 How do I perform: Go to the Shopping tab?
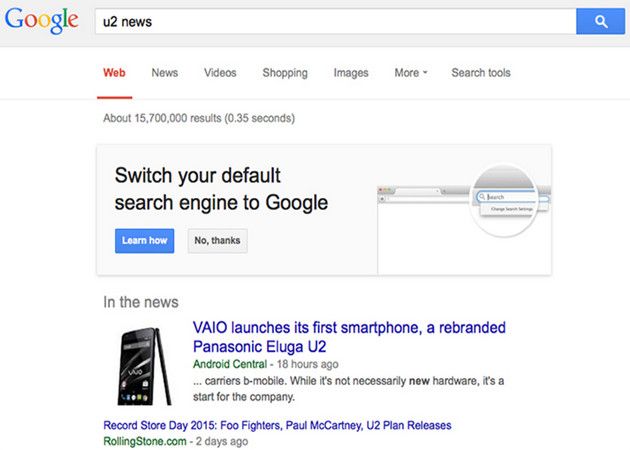point(285,73)
